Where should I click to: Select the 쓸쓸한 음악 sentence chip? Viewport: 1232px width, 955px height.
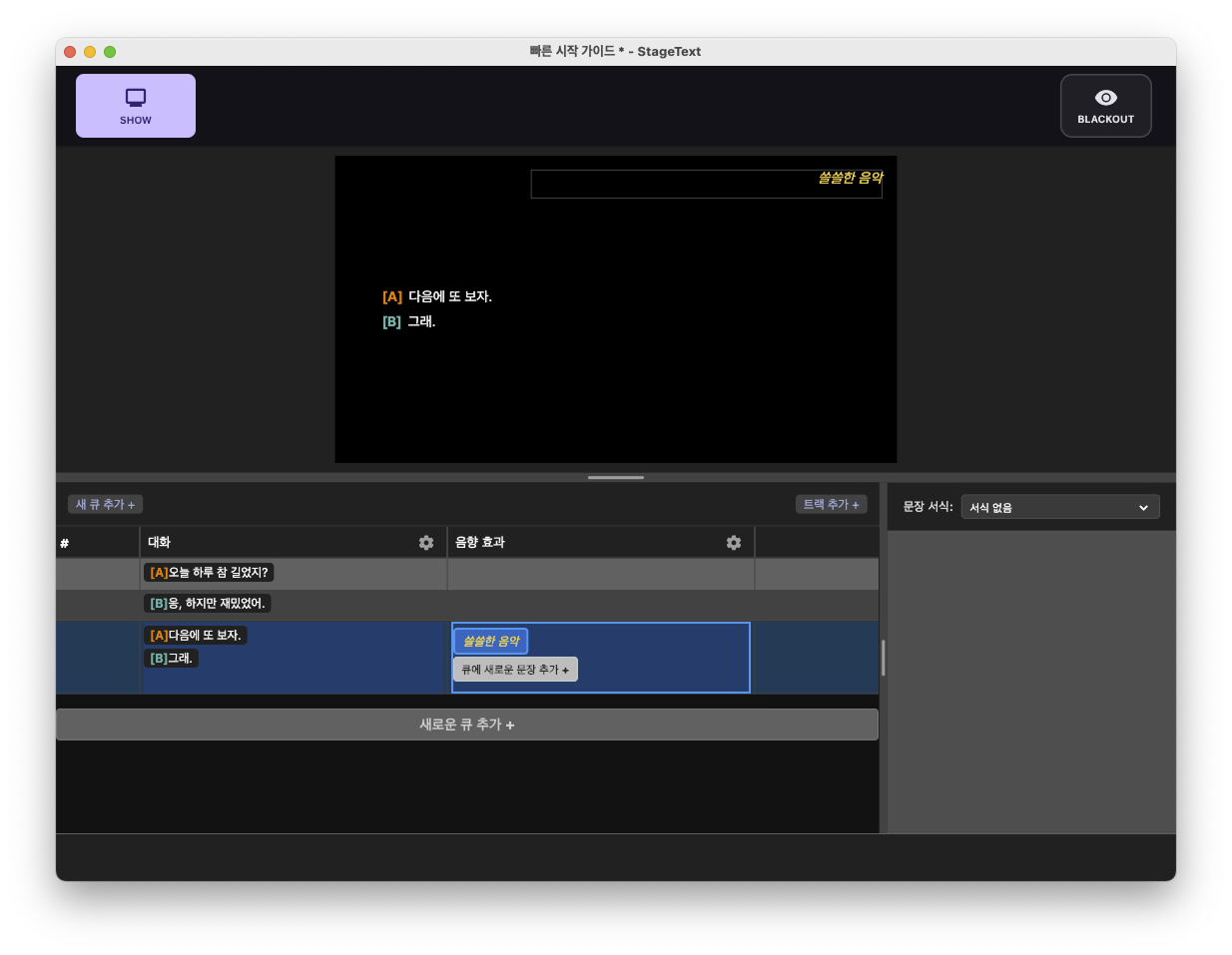490,641
